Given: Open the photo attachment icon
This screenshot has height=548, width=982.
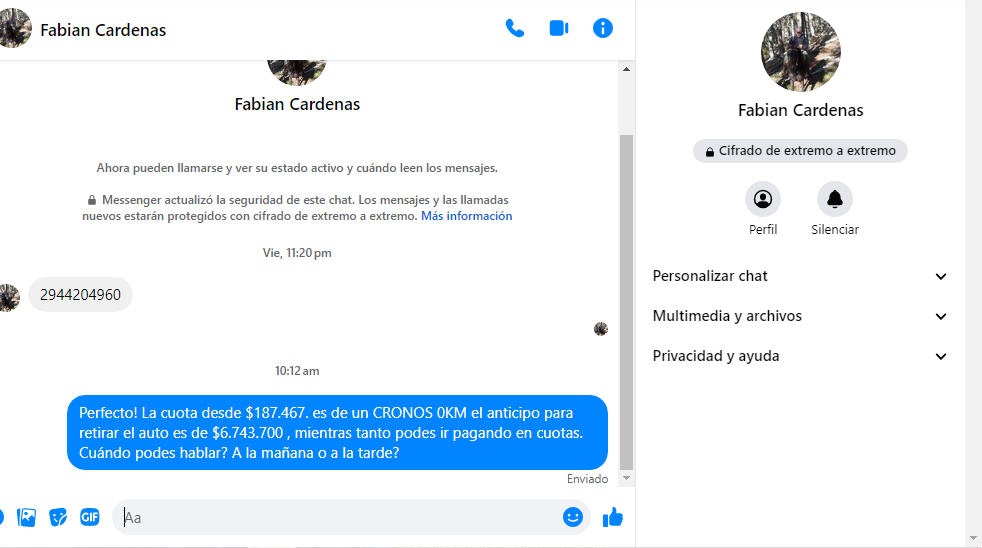Looking at the screenshot, I should (26, 517).
